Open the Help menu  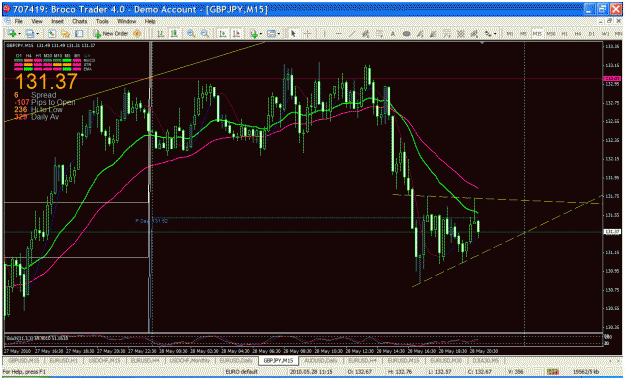click(150, 21)
